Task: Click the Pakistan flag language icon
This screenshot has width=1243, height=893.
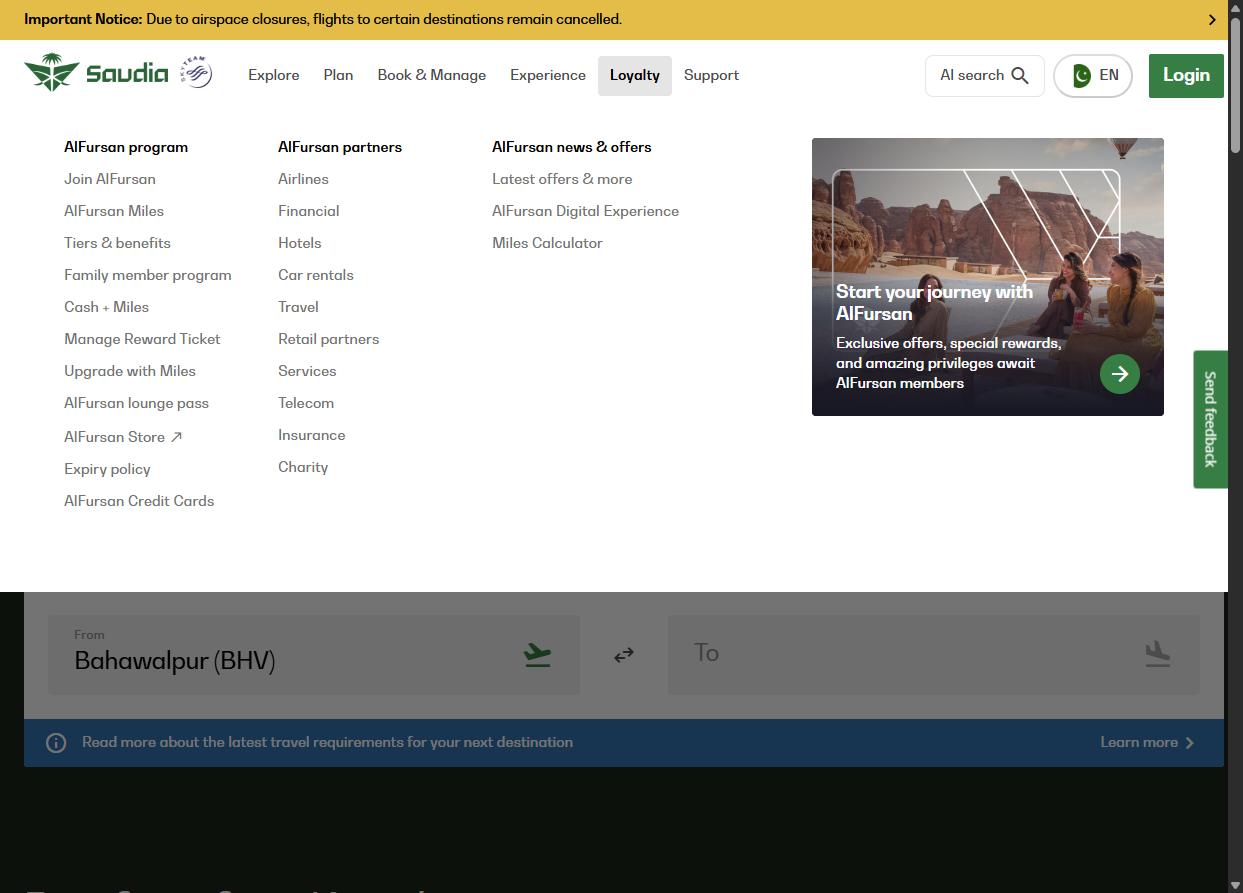Action: (1081, 76)
